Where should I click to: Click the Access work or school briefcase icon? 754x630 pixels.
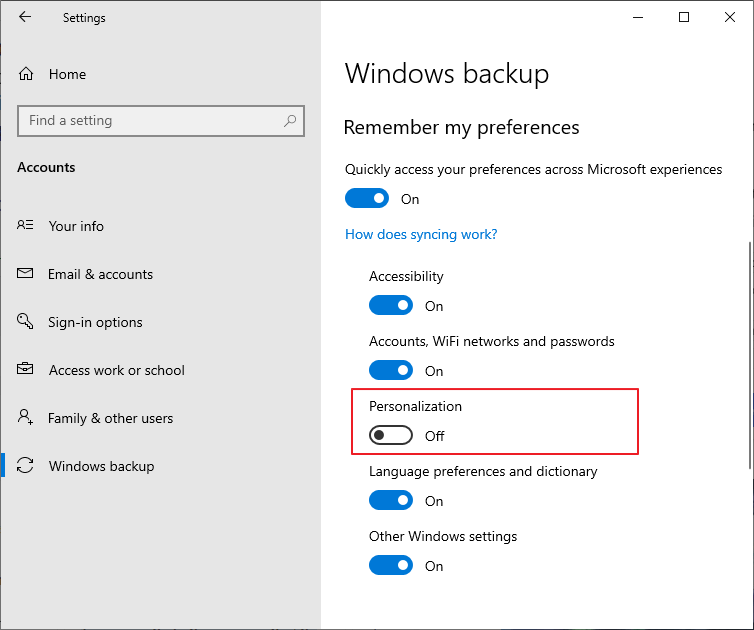[x=26, y=370]
